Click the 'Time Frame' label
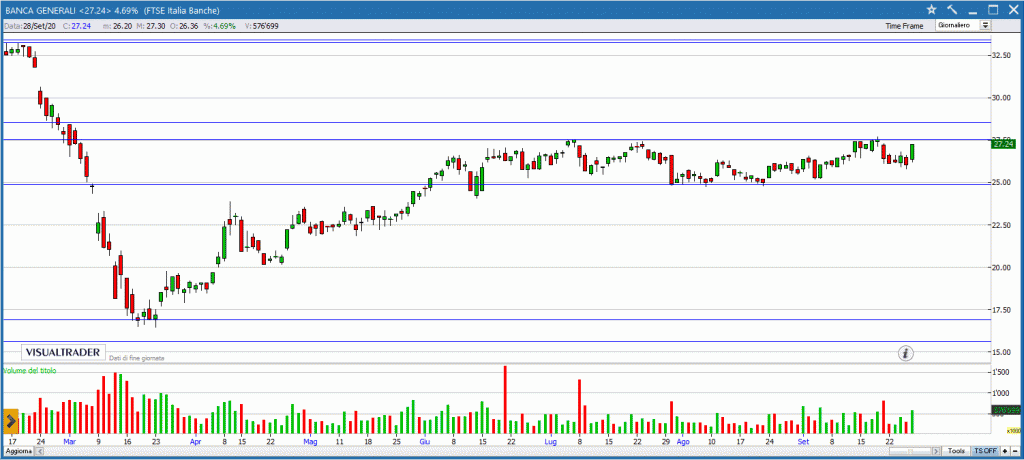Screen dimensions: 1024x460 tap(904, 26)
